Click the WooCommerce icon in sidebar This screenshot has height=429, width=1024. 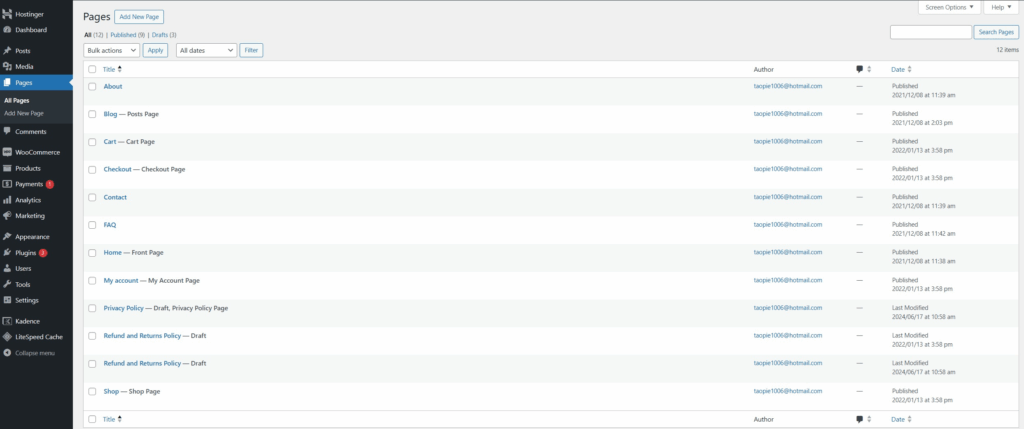(7, 152)
